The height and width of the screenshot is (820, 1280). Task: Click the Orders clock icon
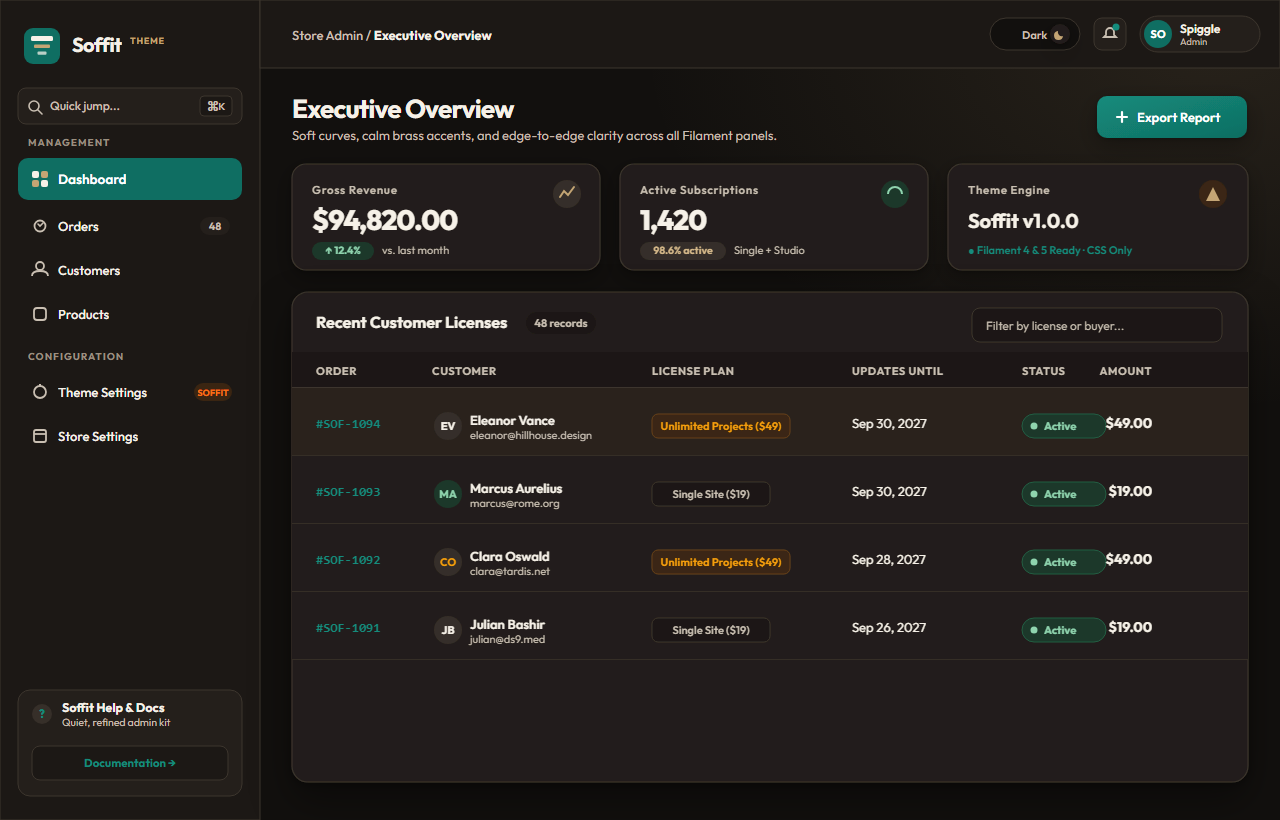point(40,226)
